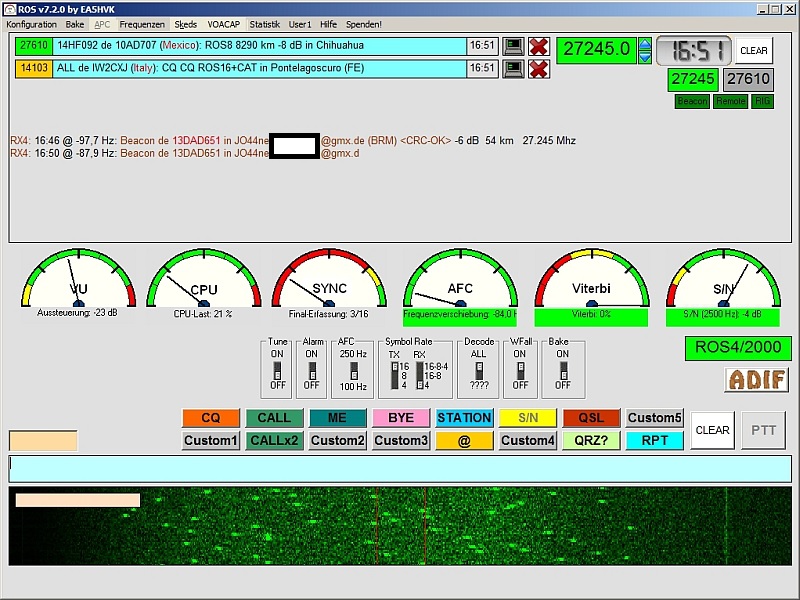Toggle the Alarm ON/OFF switch
Viewport: 800px width, 600px height.
tap(311, 369)
